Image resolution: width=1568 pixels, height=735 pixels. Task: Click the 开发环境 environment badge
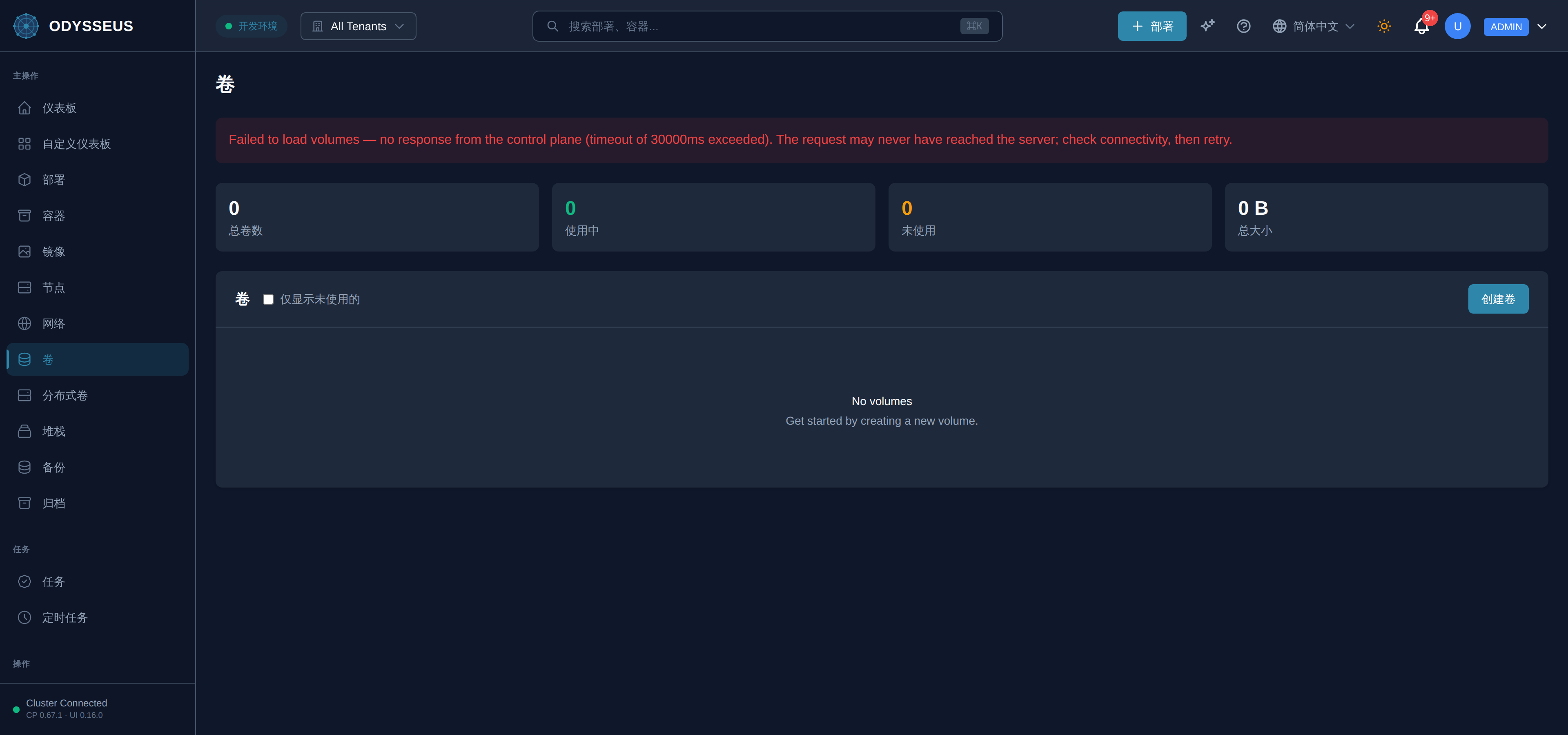click(x=251, y=26)
